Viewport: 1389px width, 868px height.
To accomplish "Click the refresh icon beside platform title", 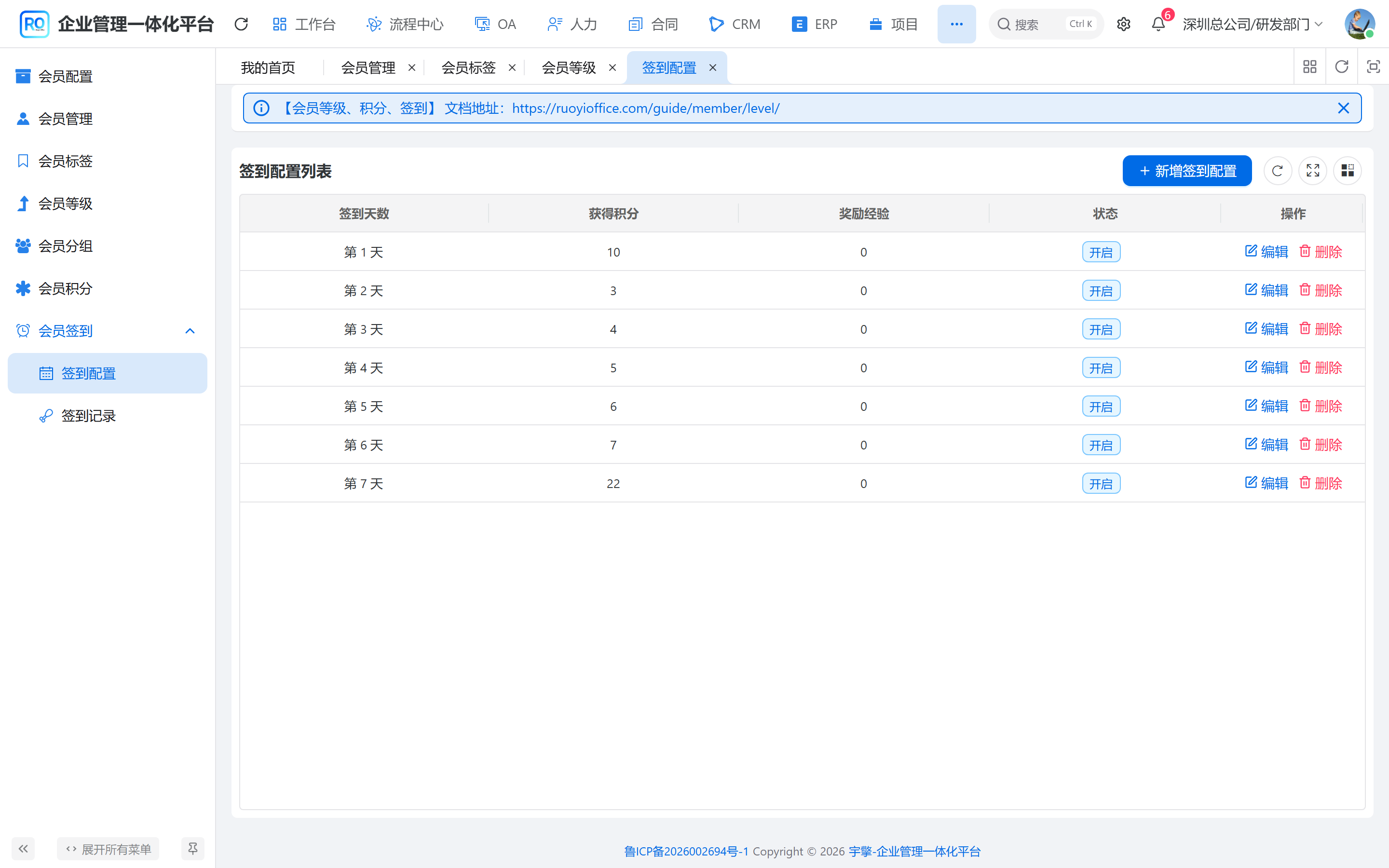I will tap(241, 24).
